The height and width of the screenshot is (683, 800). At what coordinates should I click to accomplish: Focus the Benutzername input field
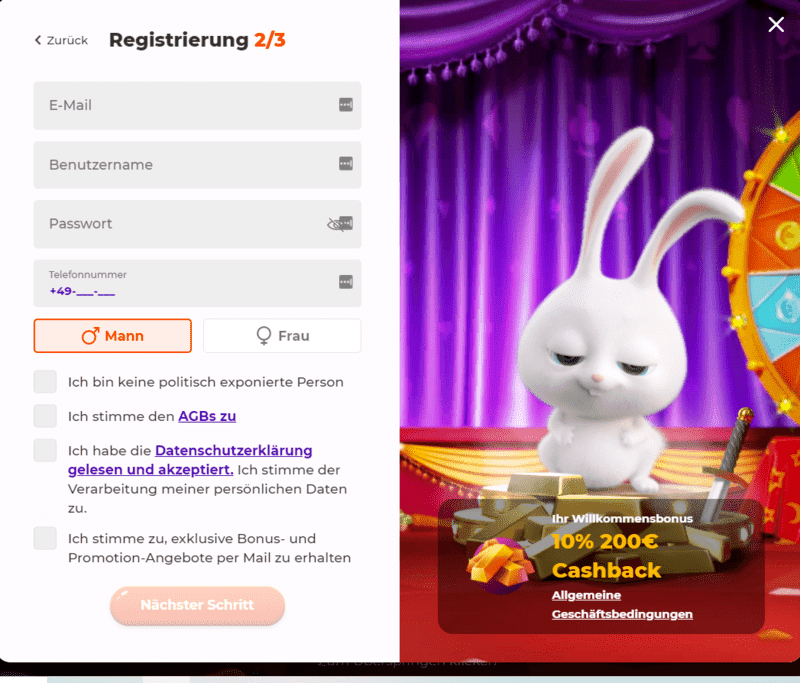(x=197, y=165)
